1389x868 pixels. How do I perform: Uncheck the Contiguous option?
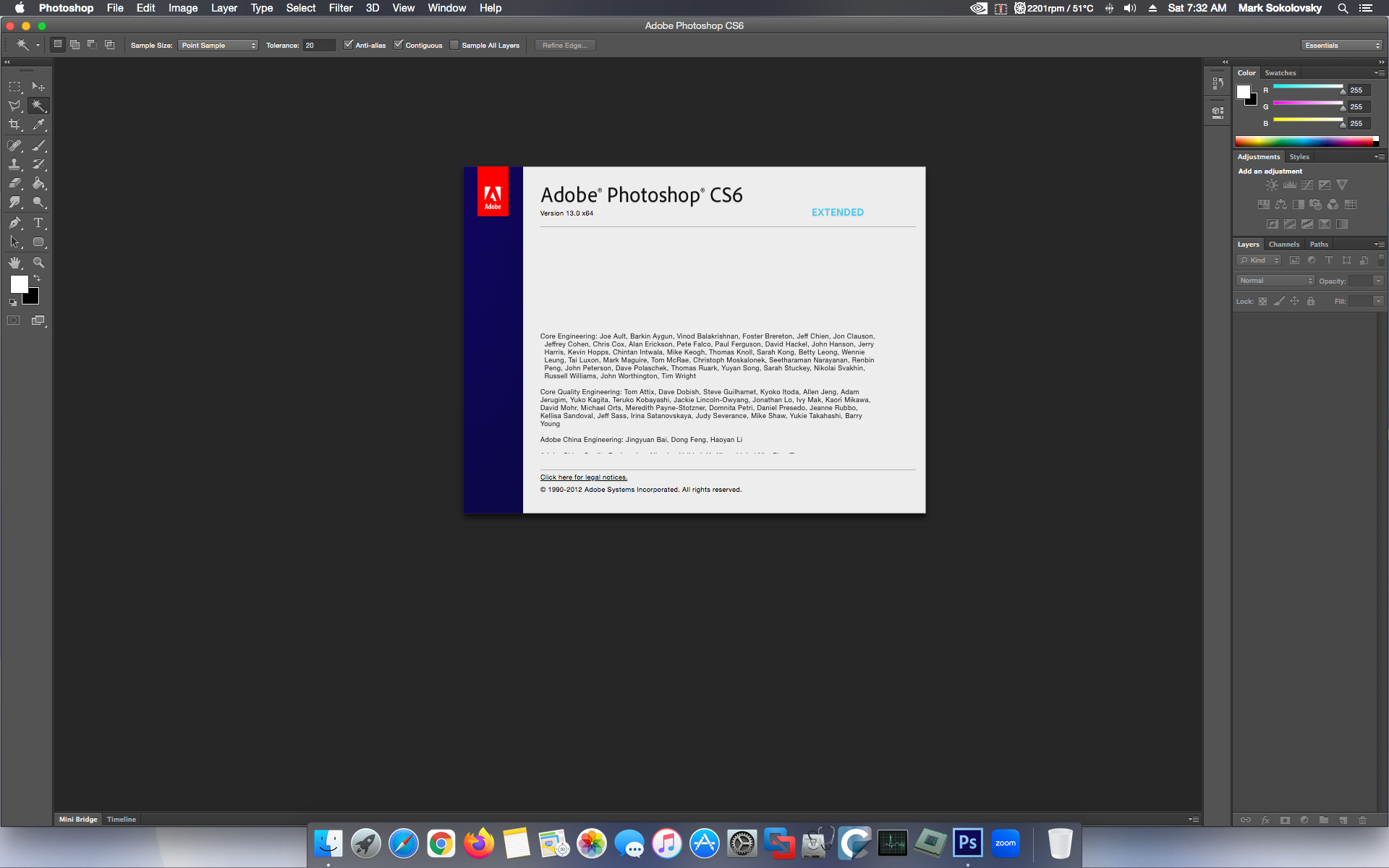398,45
